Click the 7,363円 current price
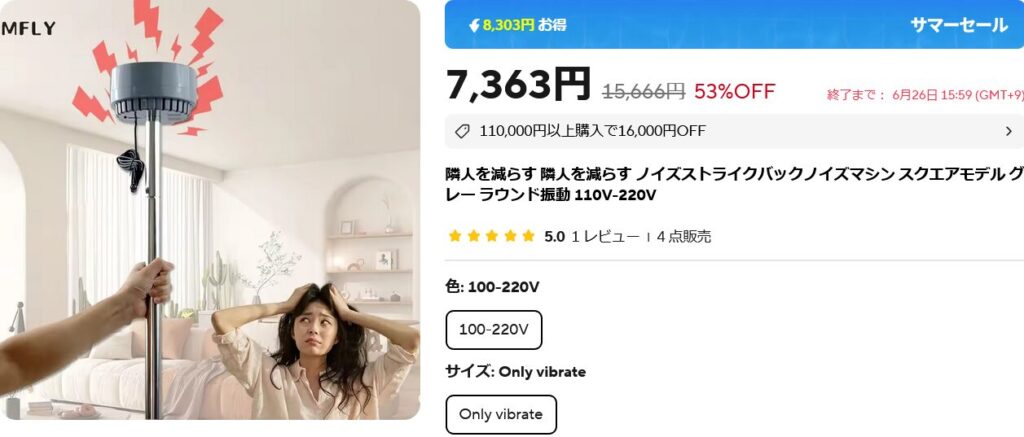 point(519,85)
